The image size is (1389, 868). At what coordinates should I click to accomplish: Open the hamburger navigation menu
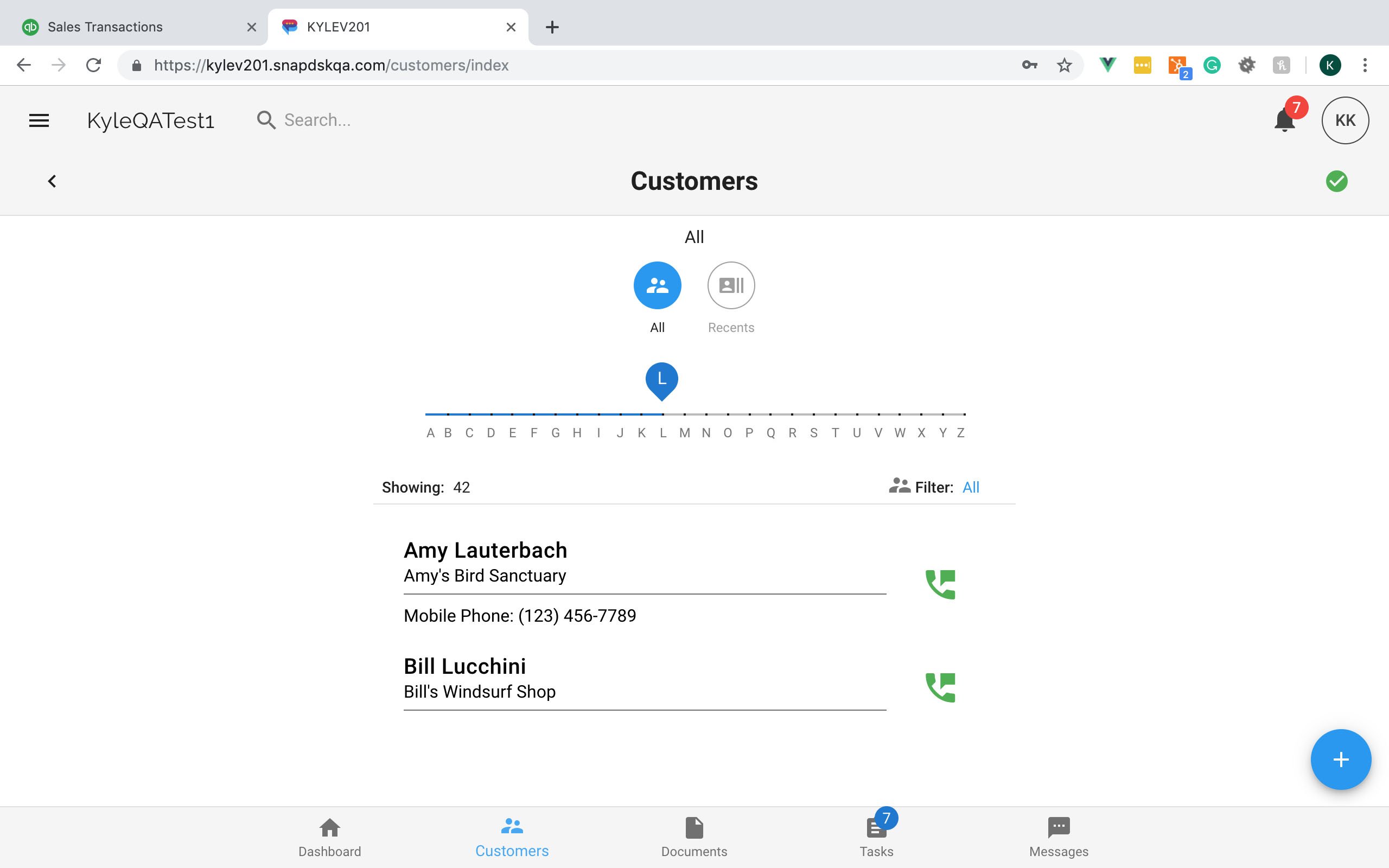[x=39, y=120]
